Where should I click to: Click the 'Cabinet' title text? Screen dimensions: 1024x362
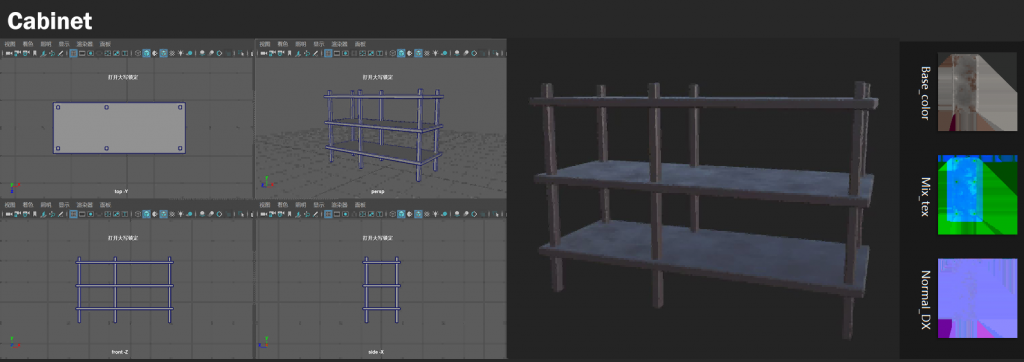(x=50, y=21)
